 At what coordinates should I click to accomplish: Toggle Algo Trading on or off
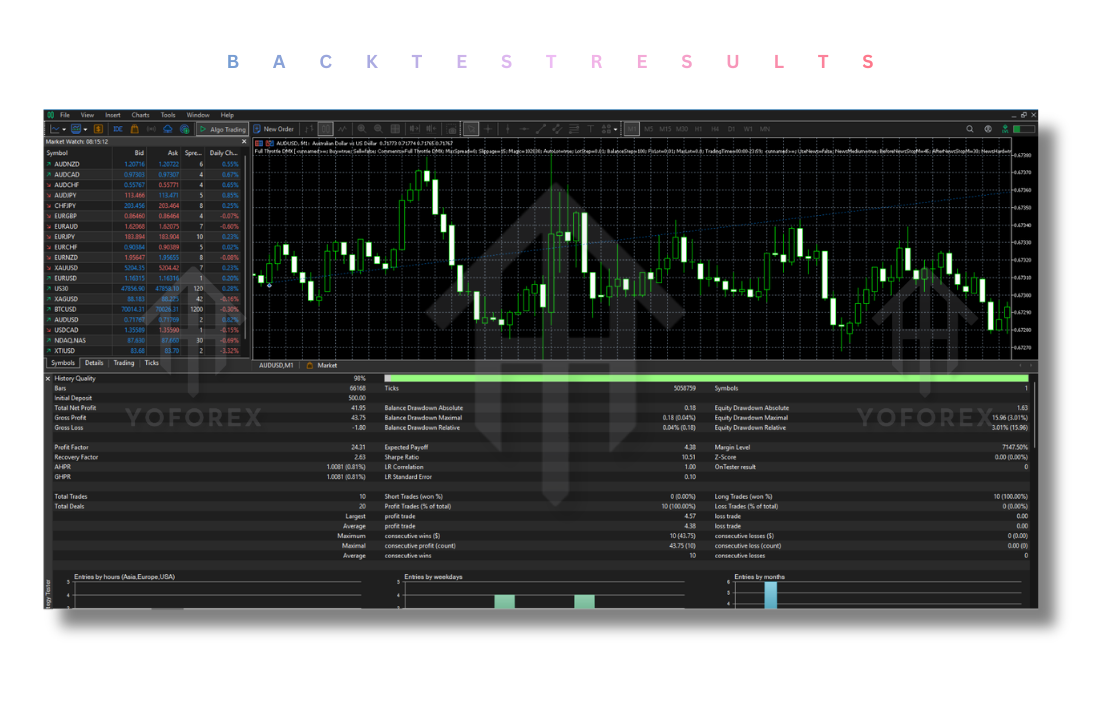(x=224, y=129)
